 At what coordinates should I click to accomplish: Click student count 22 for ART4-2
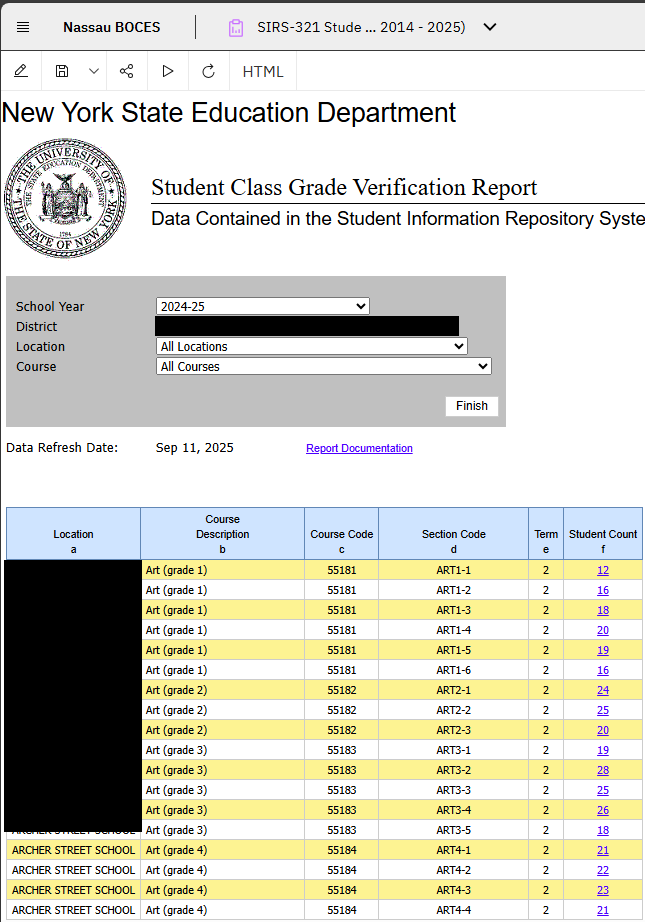point(603,870)
